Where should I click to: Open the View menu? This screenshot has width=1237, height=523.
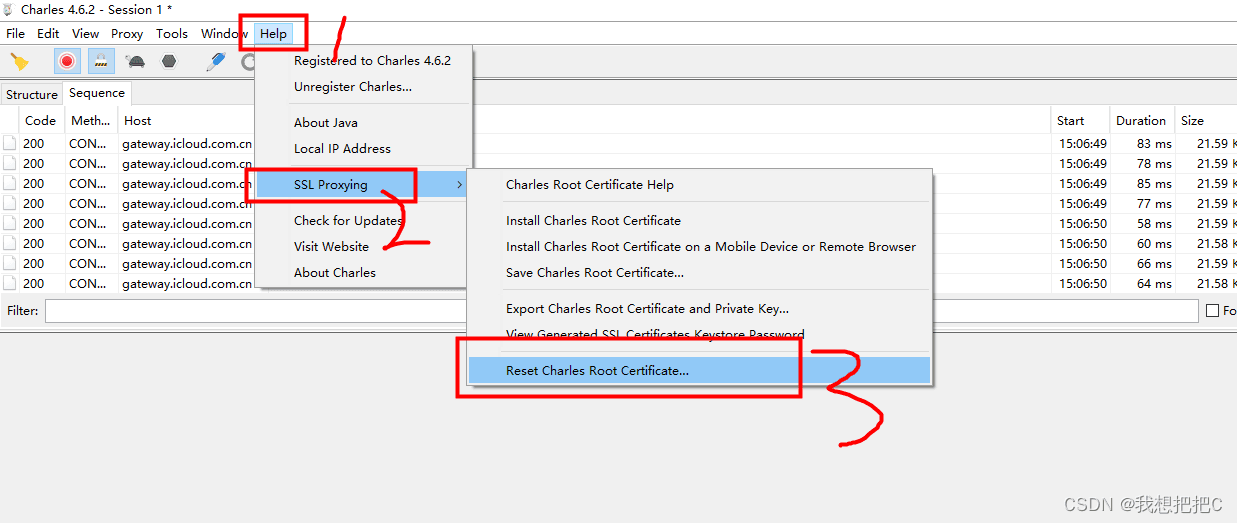(x=85, y=33)
